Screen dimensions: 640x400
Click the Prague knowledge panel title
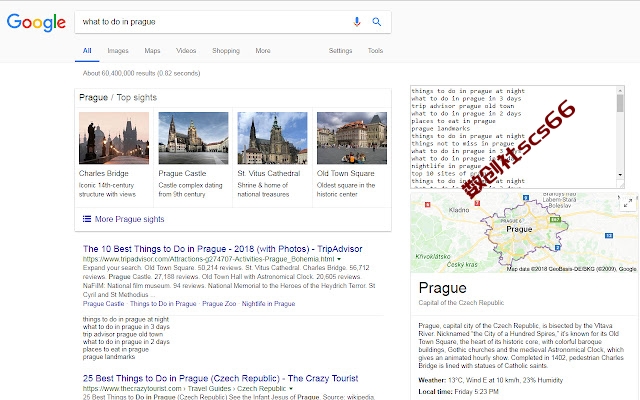442,288
